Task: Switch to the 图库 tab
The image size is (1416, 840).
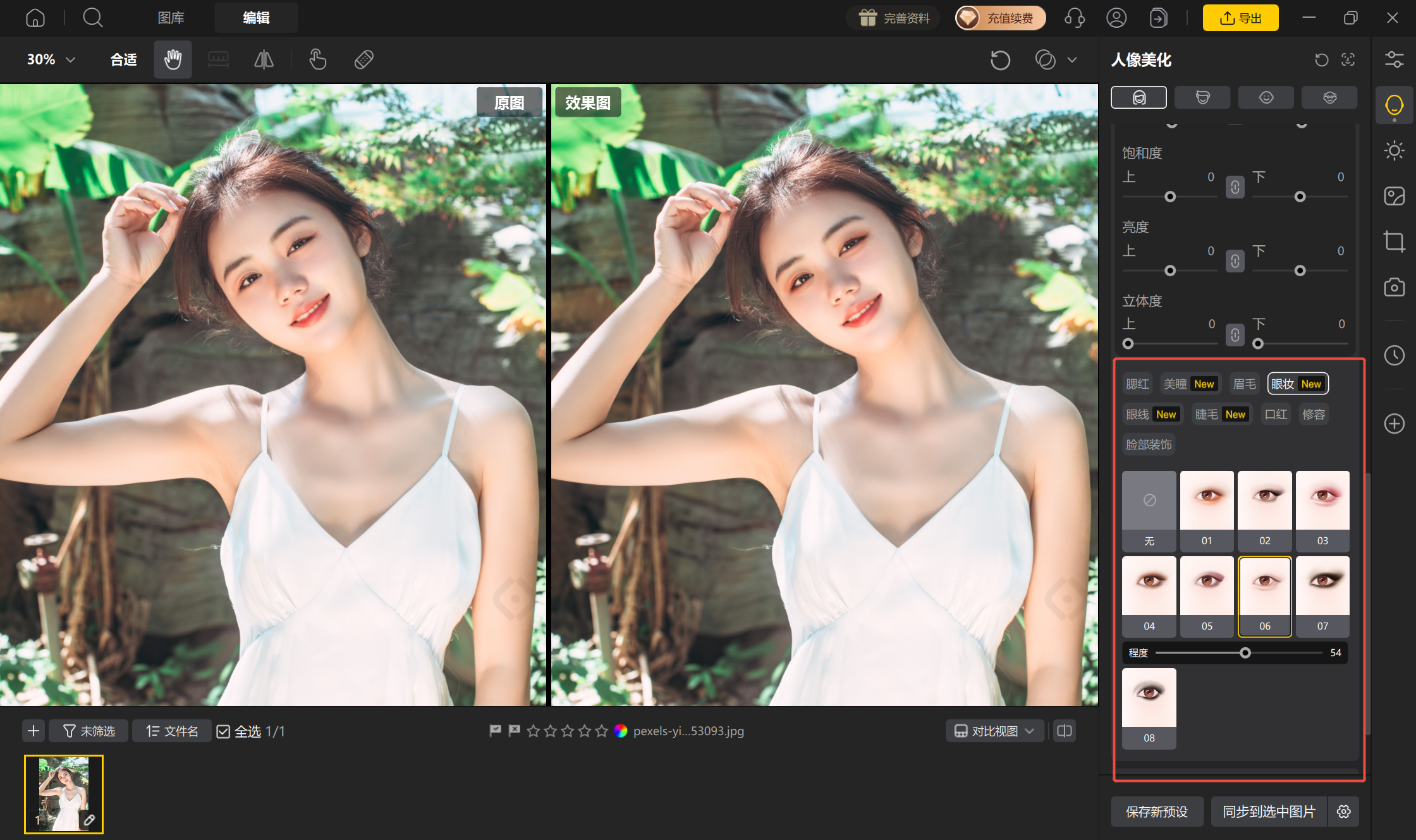Action: tap(171, 18)
